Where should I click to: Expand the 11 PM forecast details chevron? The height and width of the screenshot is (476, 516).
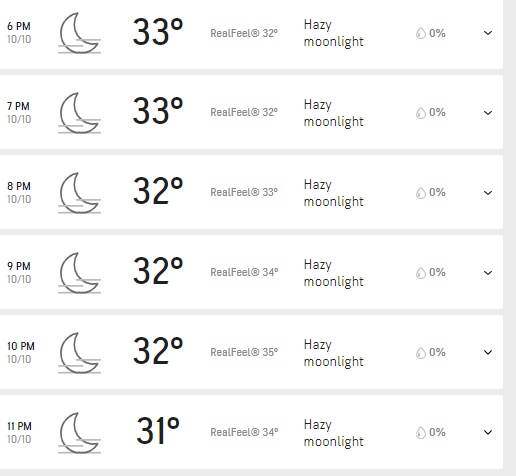488,432
